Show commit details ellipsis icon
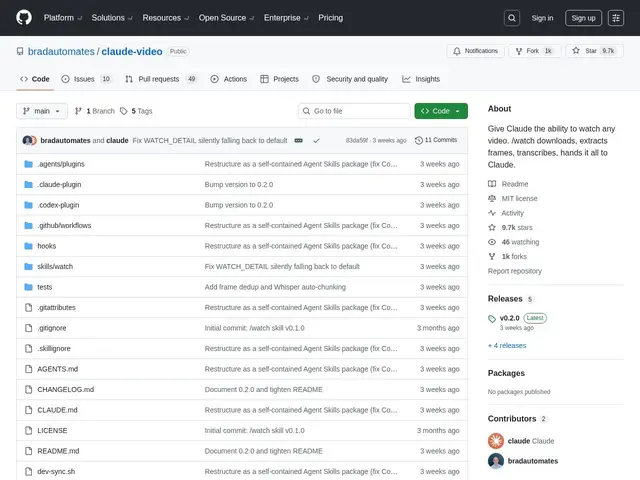Image resolution: width=640 pixels, height=480 pixels. pyautogui.click(x=299, y=140)
